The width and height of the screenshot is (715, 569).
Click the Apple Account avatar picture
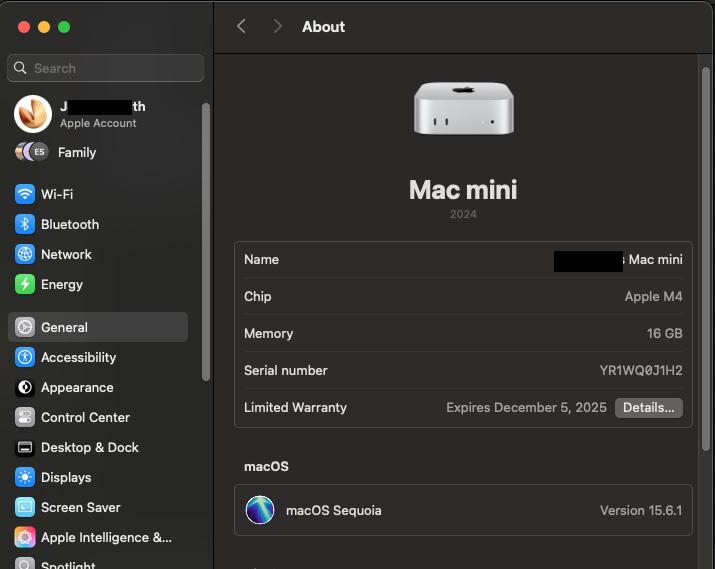33,114
